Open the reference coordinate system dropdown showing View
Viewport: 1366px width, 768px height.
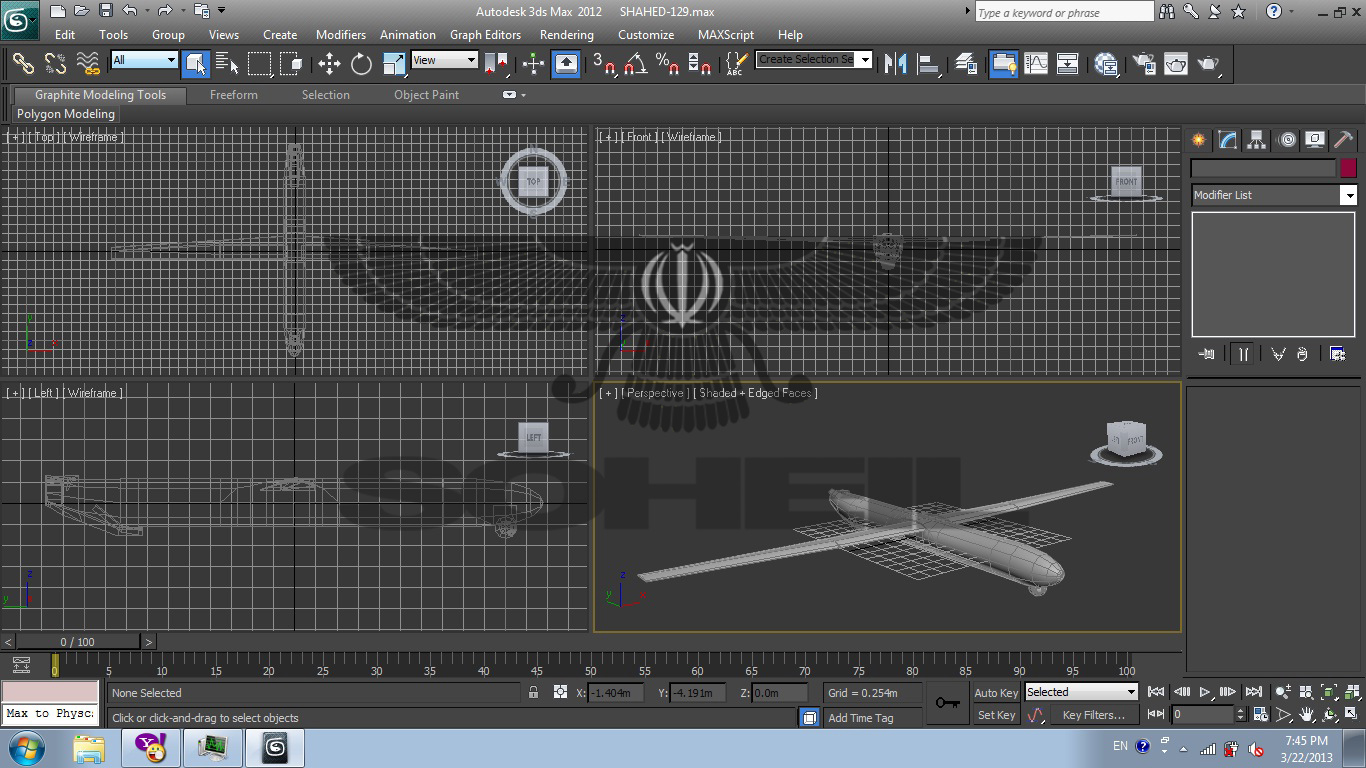pyautogui.click(x=443, y=60)
